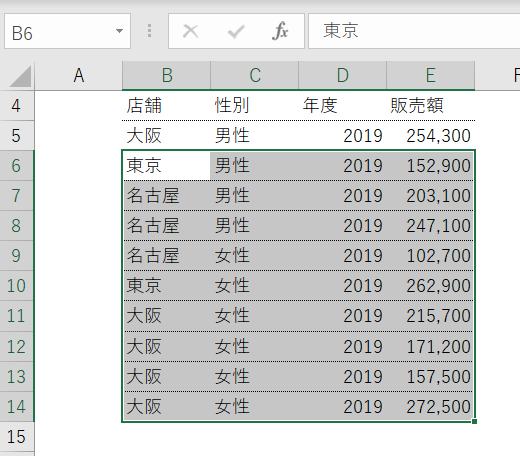Click the 272,500 sales cell
Image resolution: width=520 pixels, height=456 pixels.
[x=431, y=407]
